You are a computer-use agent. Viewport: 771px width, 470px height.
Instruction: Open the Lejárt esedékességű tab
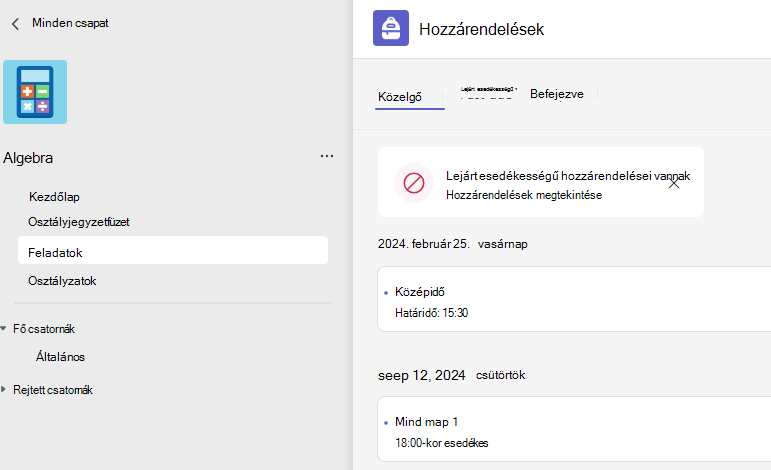click(488, 92)
